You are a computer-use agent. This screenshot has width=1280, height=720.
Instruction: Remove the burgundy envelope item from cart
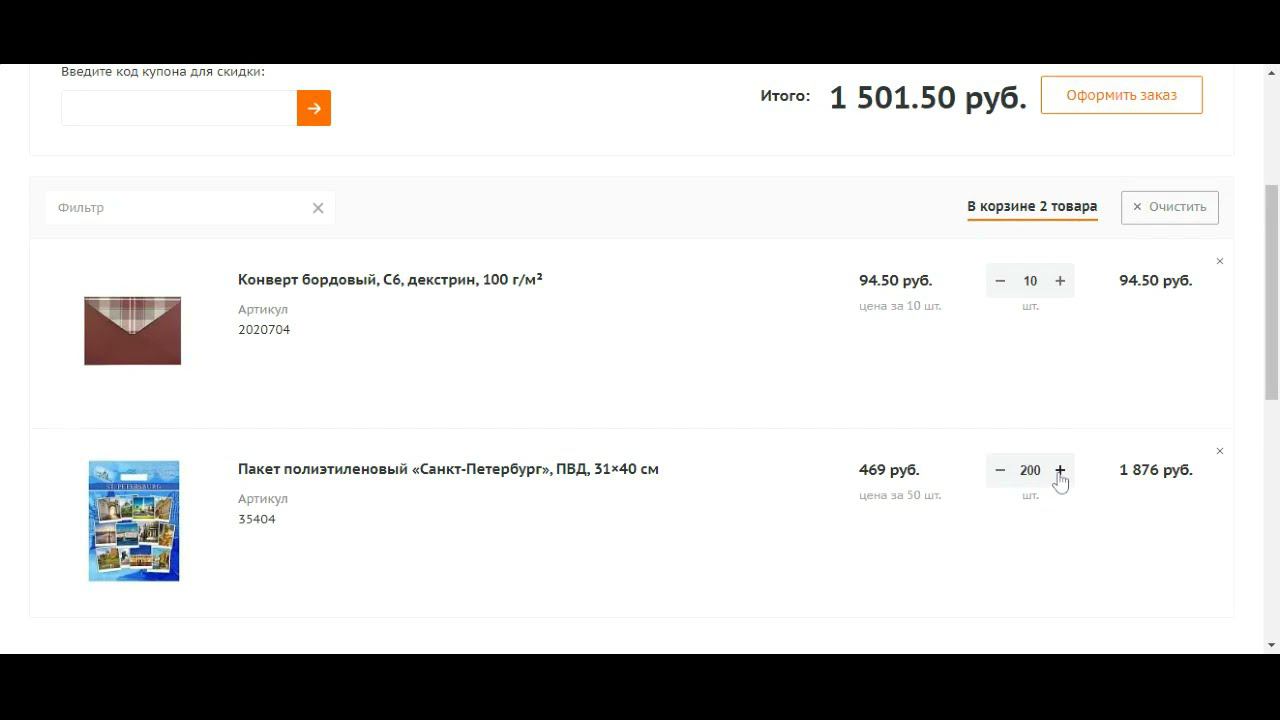click(1219, 261)
